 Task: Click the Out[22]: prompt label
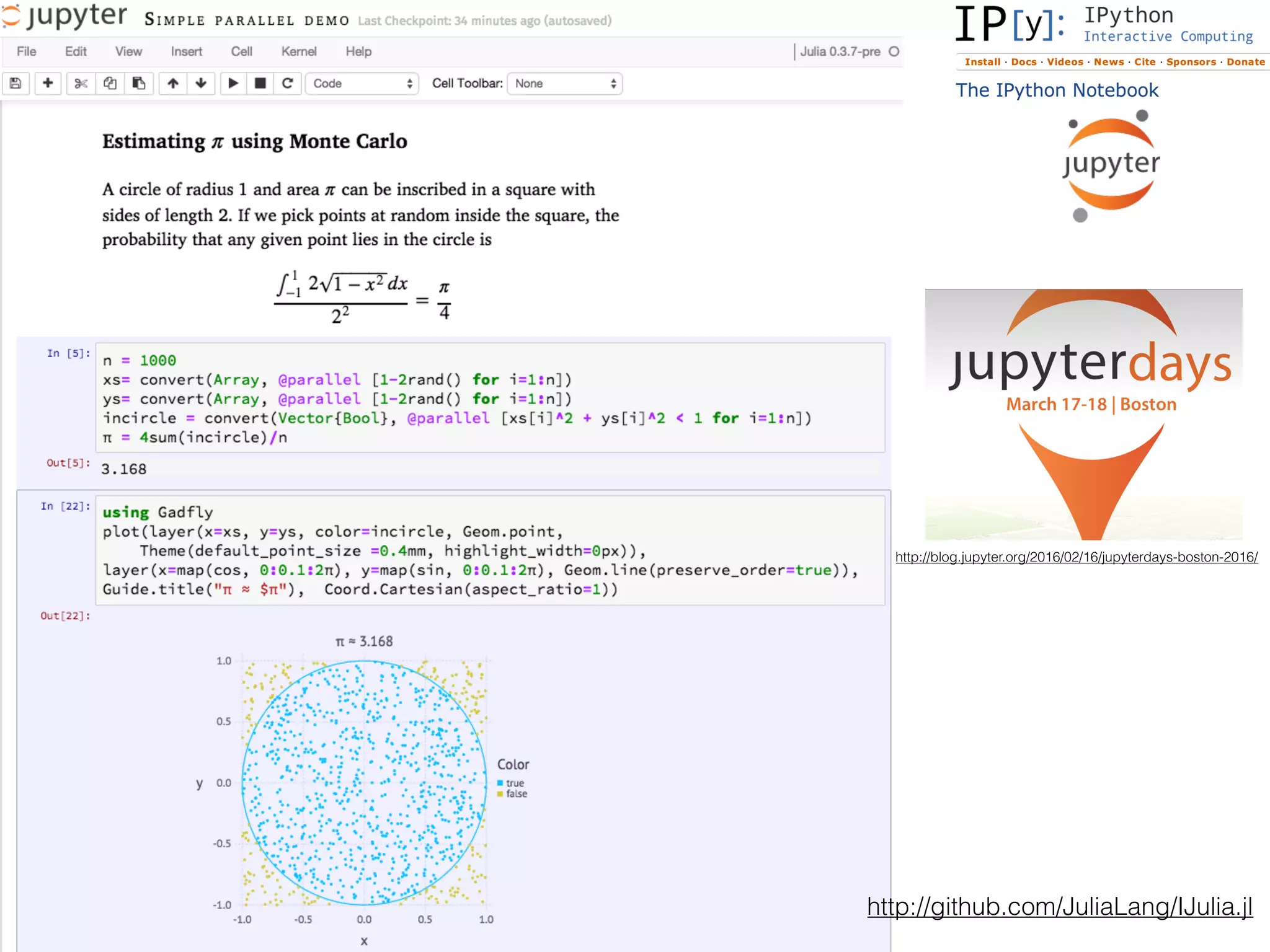pyautogui.click(x=65, y=616)
